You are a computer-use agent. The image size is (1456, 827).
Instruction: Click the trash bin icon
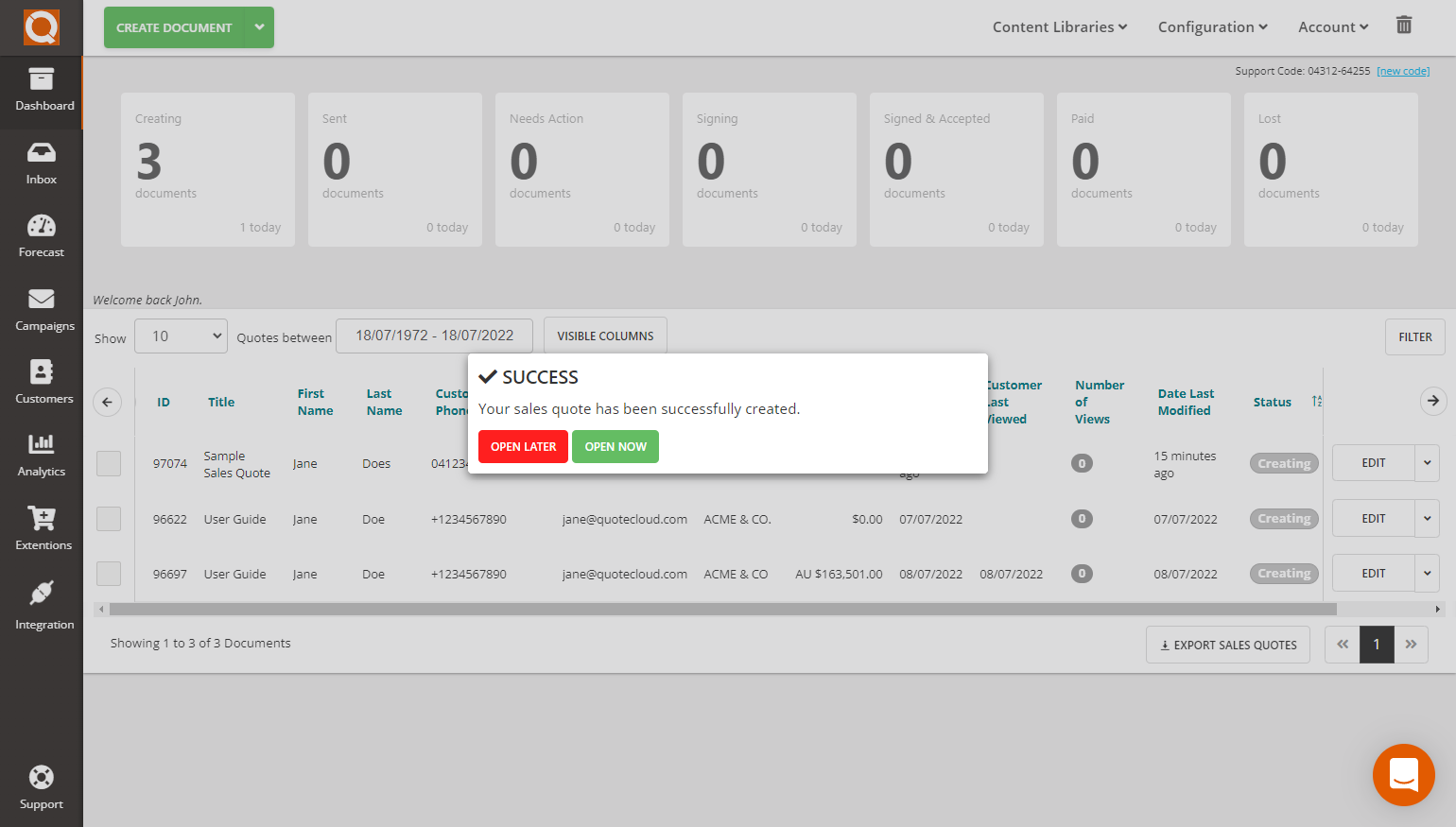1404,26
